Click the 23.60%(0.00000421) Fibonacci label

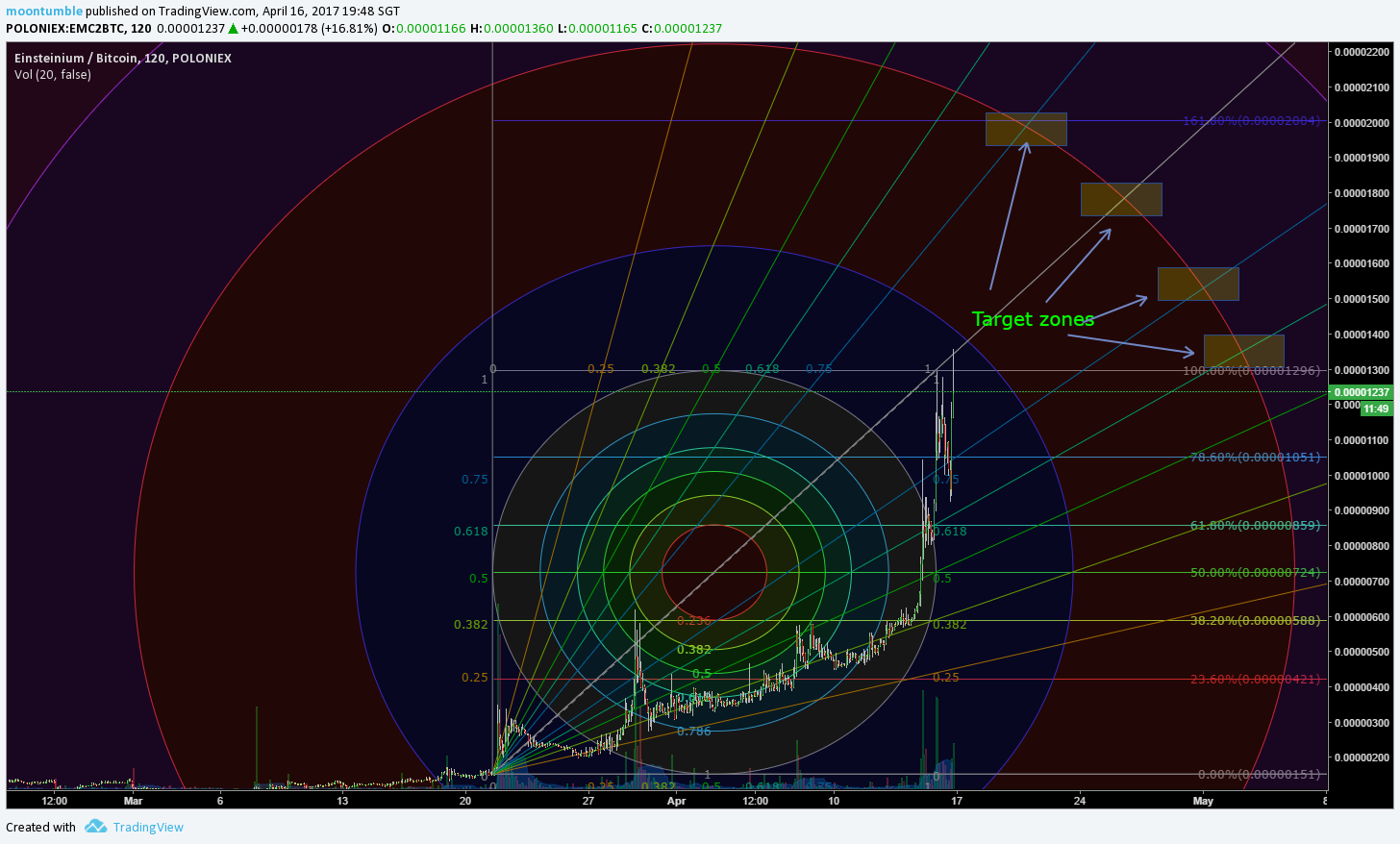coord(1256,679)
